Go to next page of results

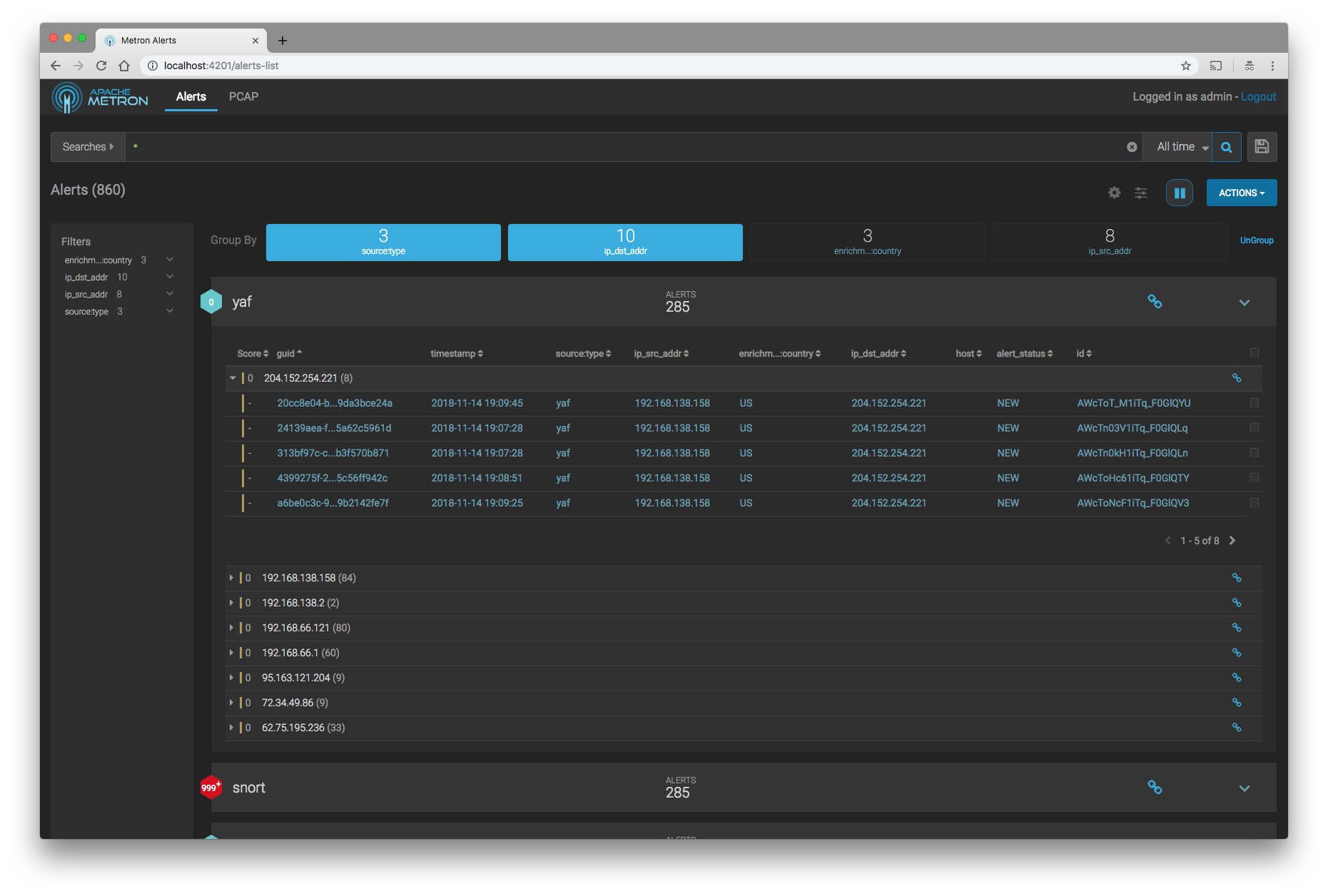coord(1232,541)
